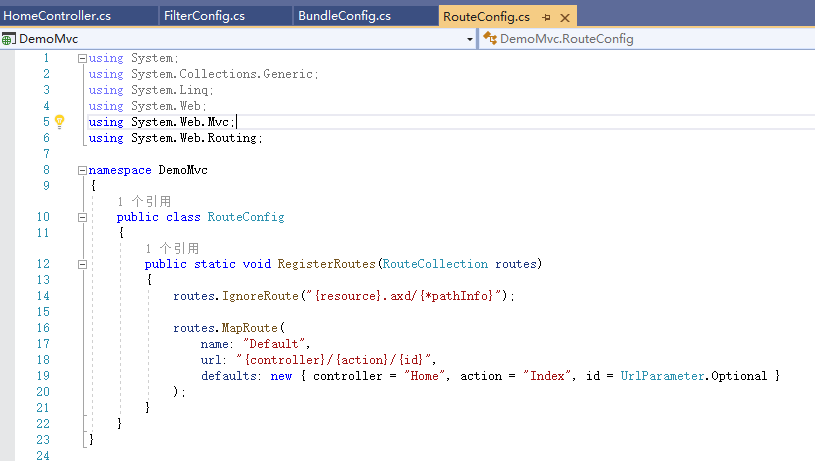Screen dimensions: 815x461
Task: Open the DemoMvc.RouteConfig type dropdown
Action: point(647,39)
